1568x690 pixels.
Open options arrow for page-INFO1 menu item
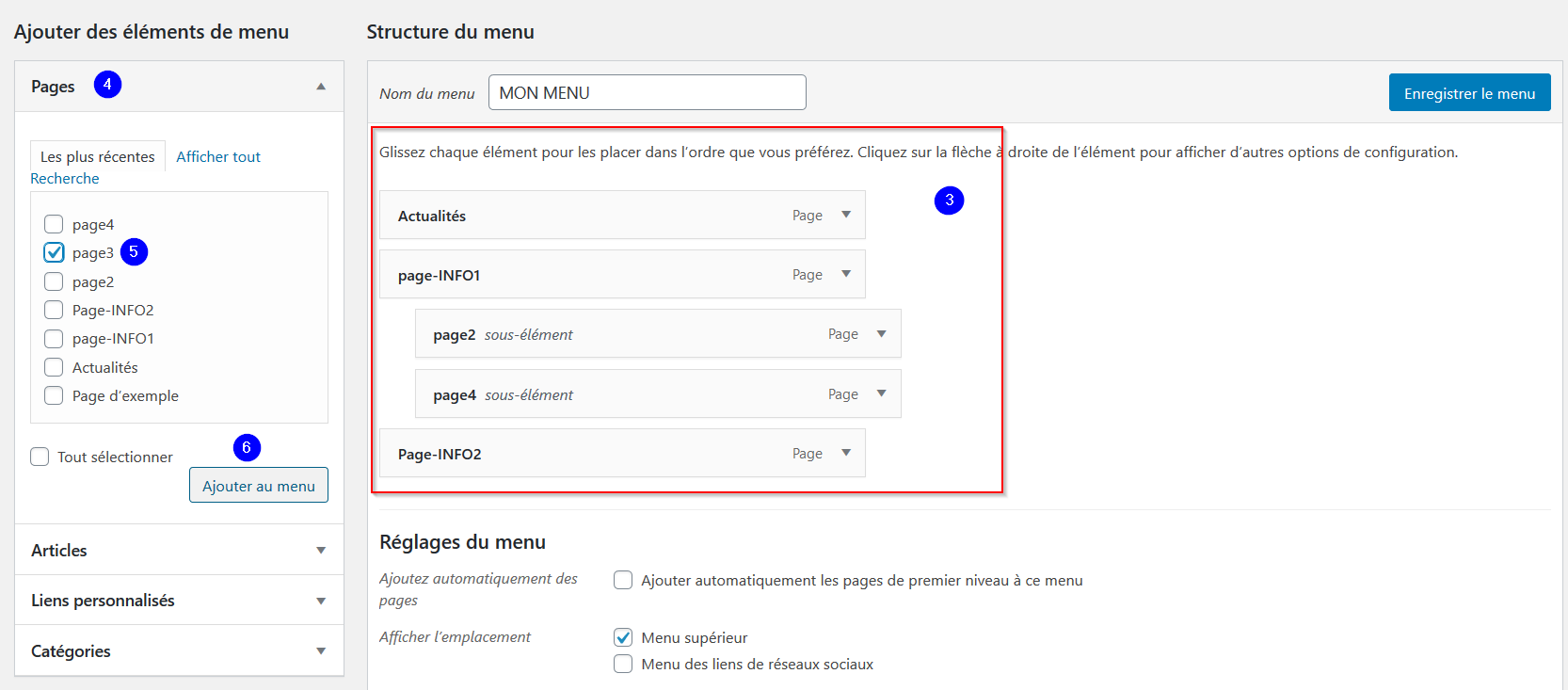coord(846,274)
